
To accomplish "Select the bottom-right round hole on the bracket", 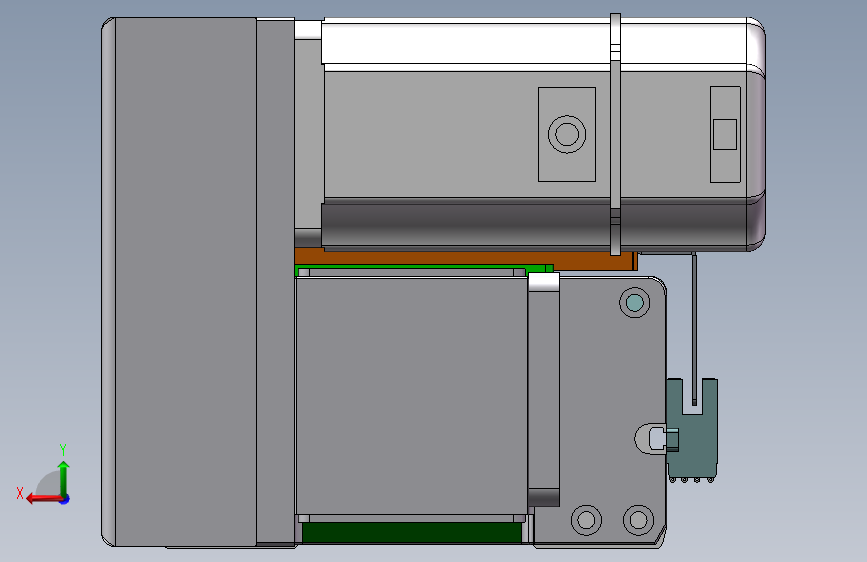I will coord(639,520).
